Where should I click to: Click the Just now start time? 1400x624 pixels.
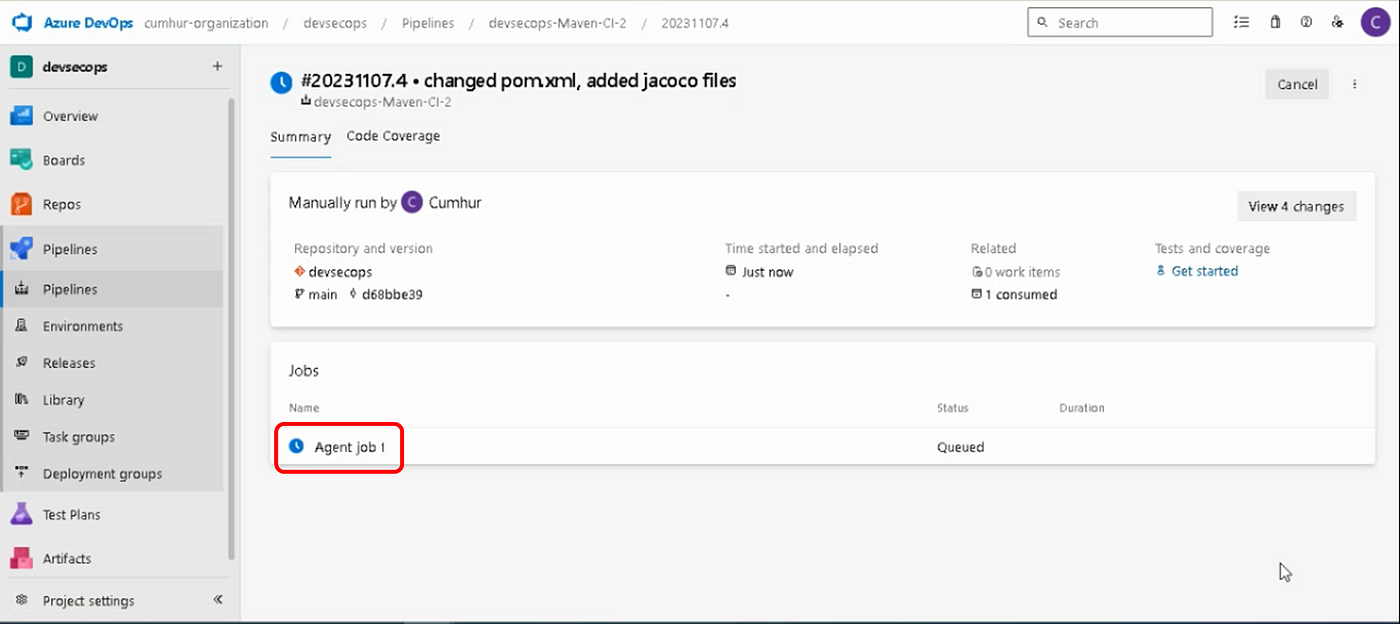(767, 271)
